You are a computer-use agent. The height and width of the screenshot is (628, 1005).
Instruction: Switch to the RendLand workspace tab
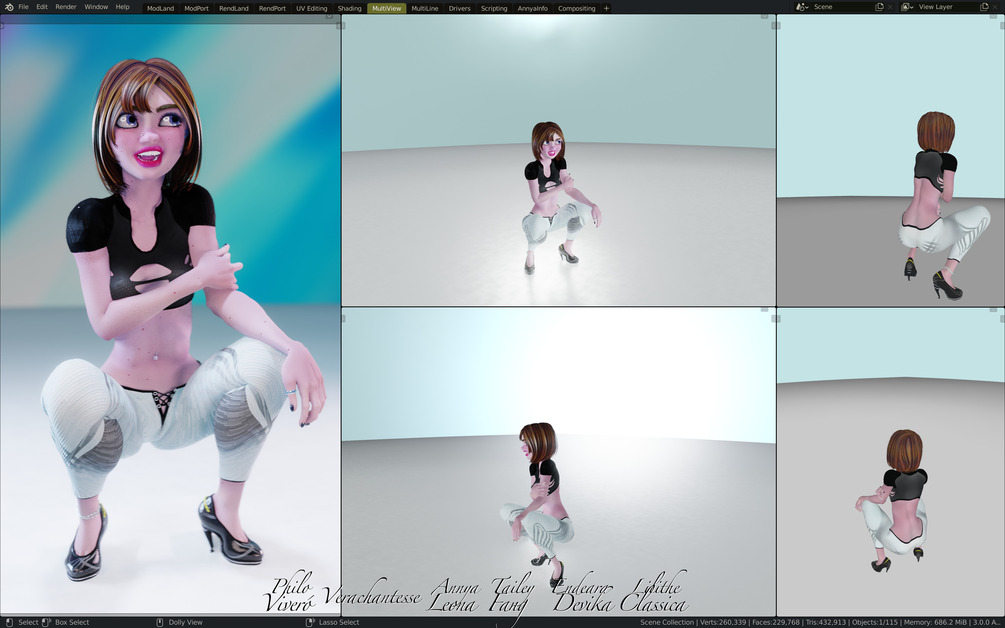(x=233, y=8)
